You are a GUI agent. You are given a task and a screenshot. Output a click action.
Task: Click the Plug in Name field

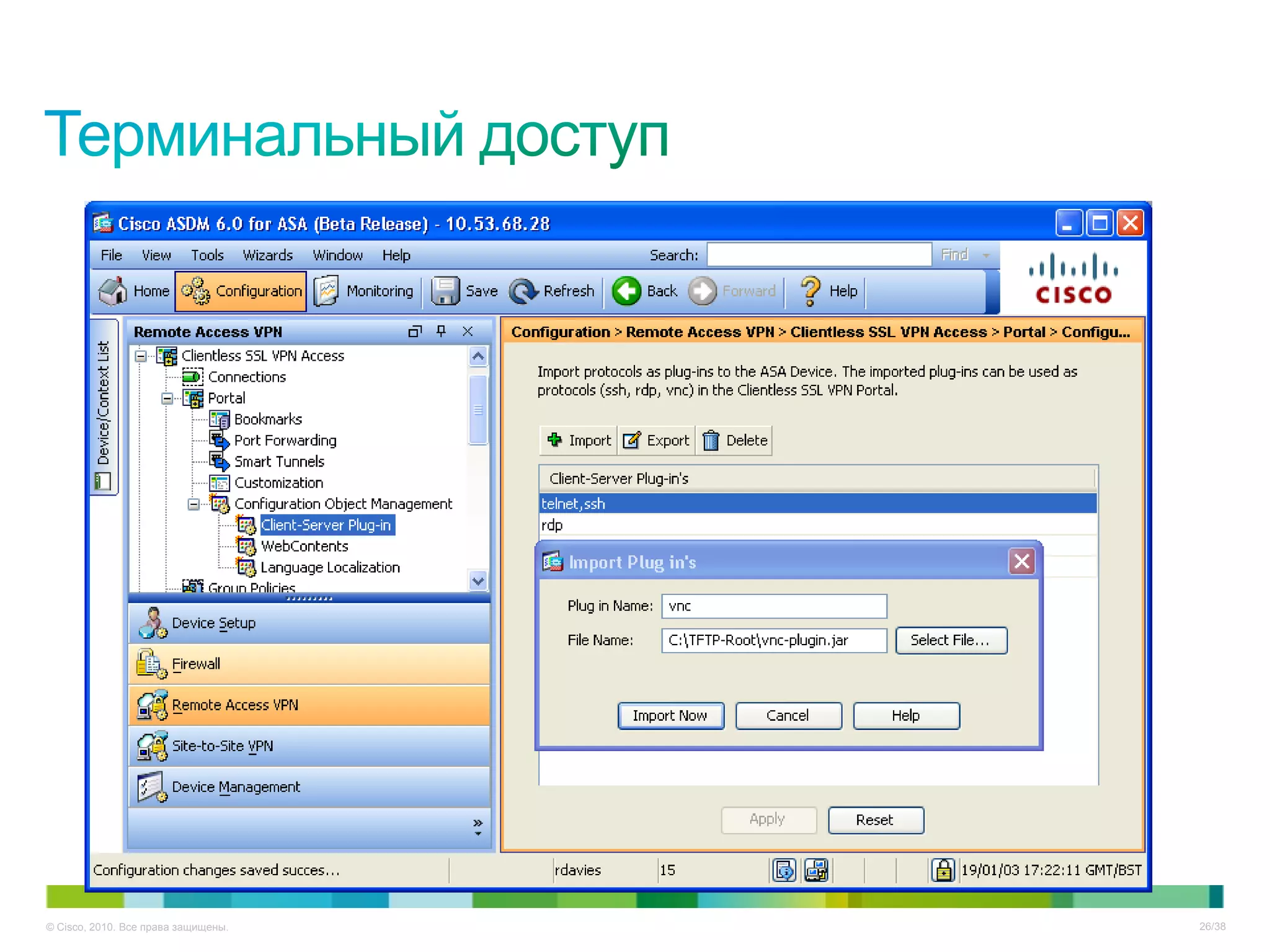[x=774, y=606]
